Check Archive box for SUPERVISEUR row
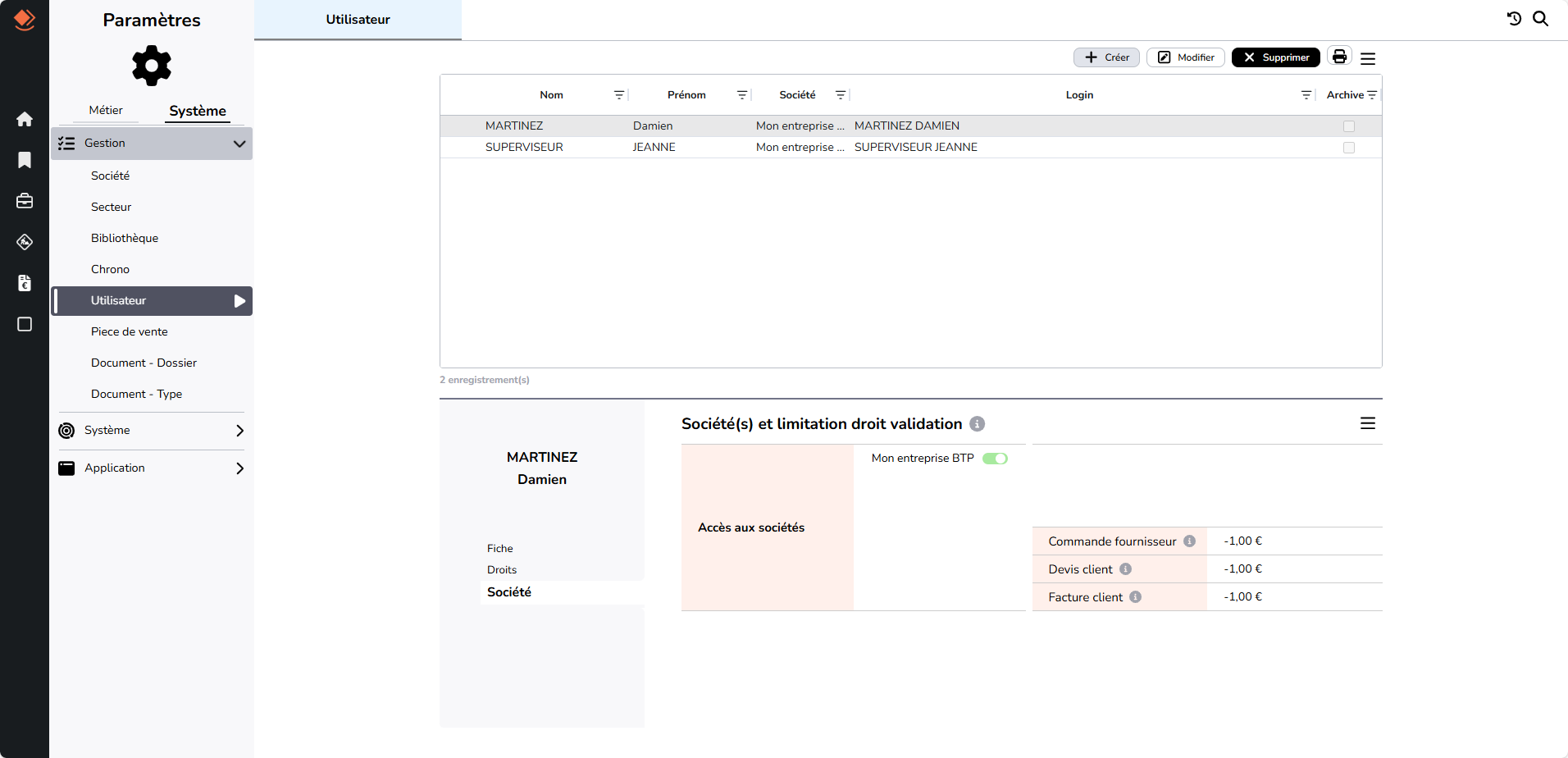The image size is (1568, 758). click(1349, 148)
